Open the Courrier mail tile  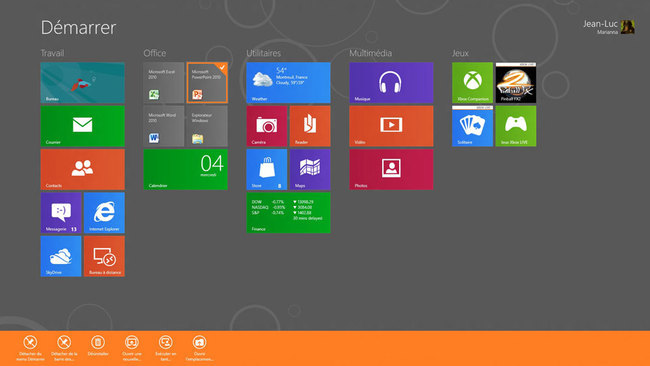[x=82, y=126]
